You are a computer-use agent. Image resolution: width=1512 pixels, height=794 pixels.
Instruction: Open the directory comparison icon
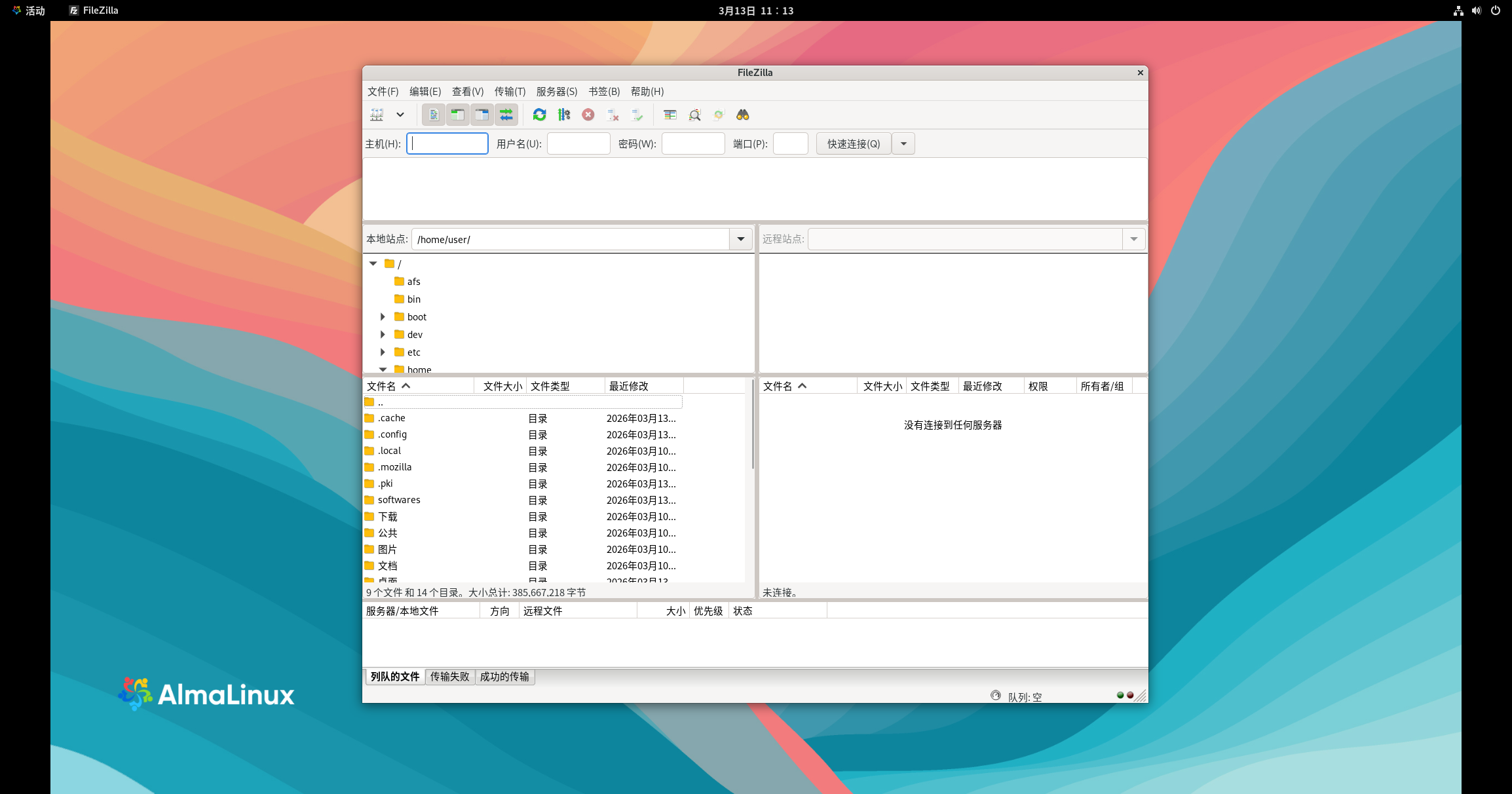click(670, 115)
